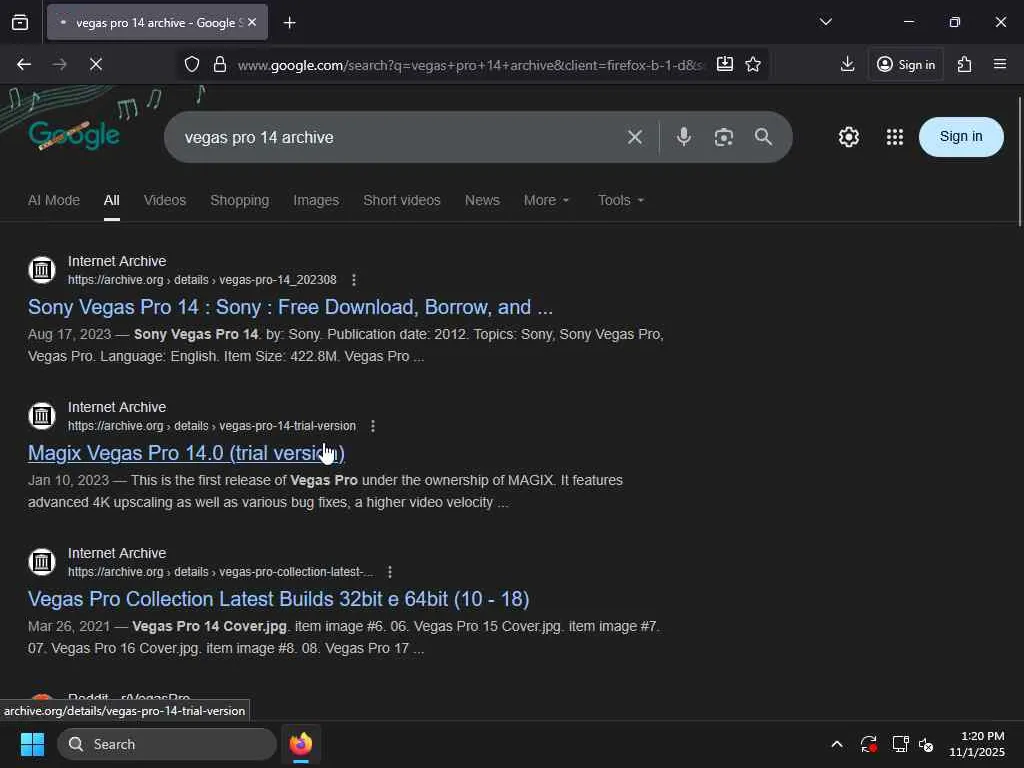1024x768 pixels.
Task: Click the muted volume tray icon
Action: pos(926,744)
